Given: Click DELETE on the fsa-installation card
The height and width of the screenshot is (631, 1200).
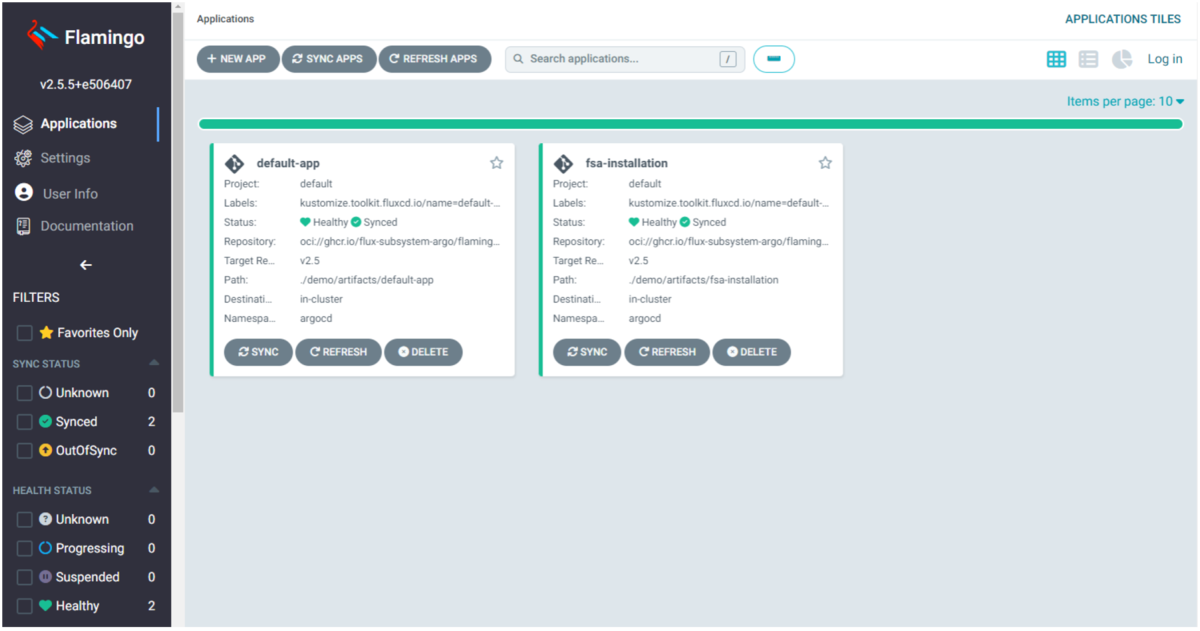Looking at the screenshot, I should [752, 352].
